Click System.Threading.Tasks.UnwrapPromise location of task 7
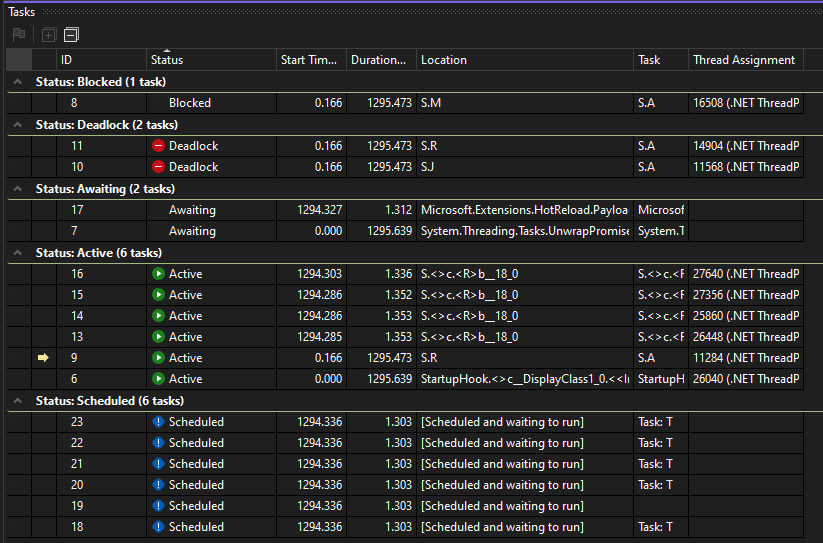This screenshot has width=823, height=543. [x=525, y=231]
